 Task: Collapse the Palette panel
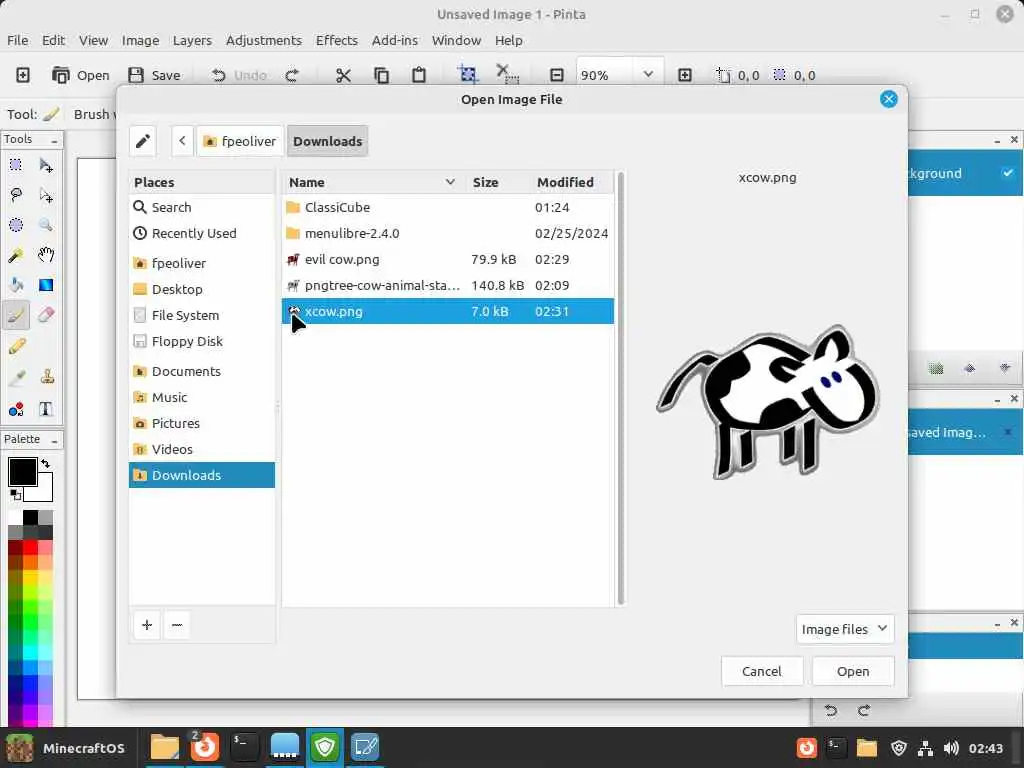click(x=54, y=440)
